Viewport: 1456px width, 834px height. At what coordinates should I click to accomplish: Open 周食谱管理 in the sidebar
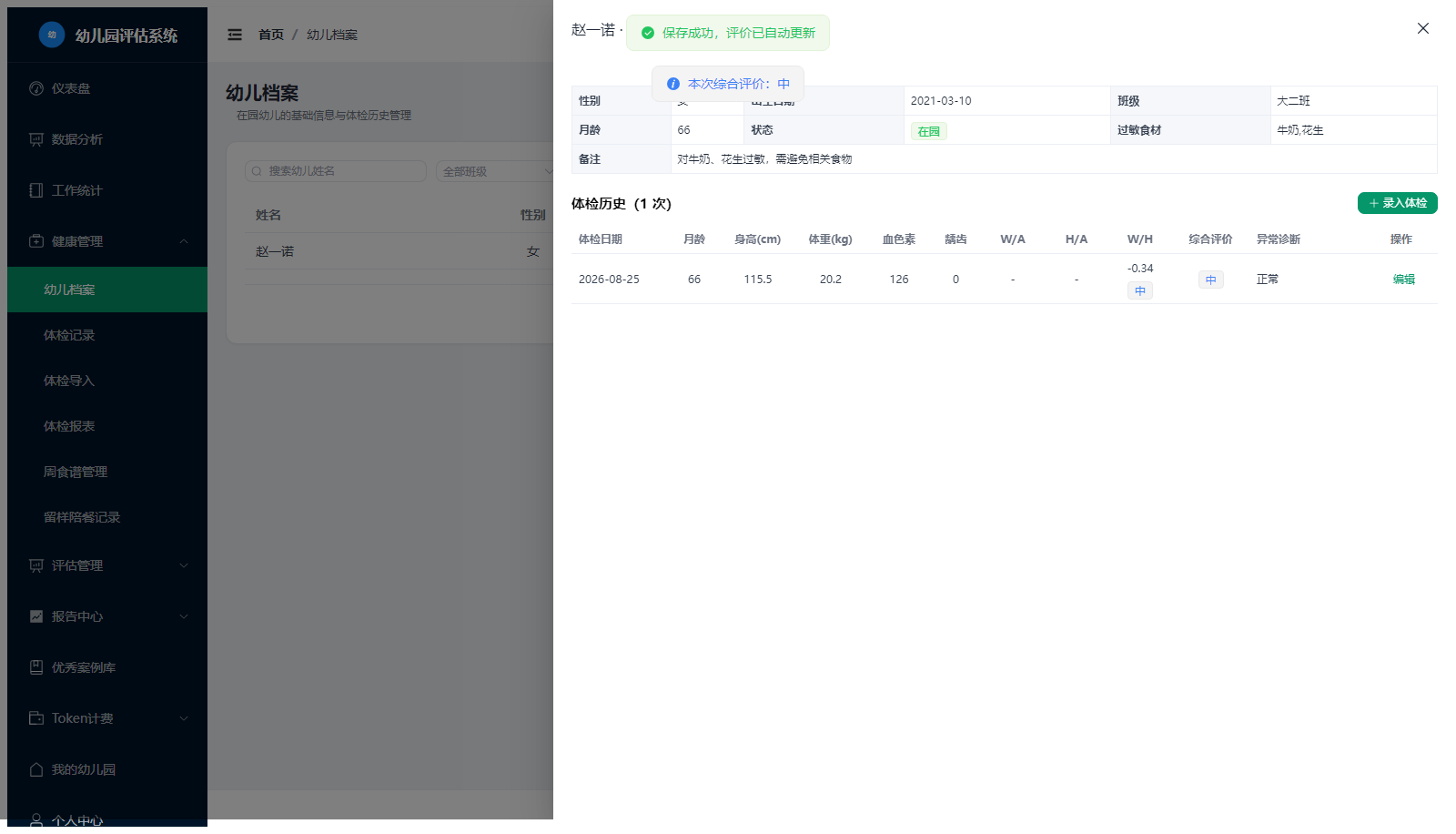pos(107,472)
